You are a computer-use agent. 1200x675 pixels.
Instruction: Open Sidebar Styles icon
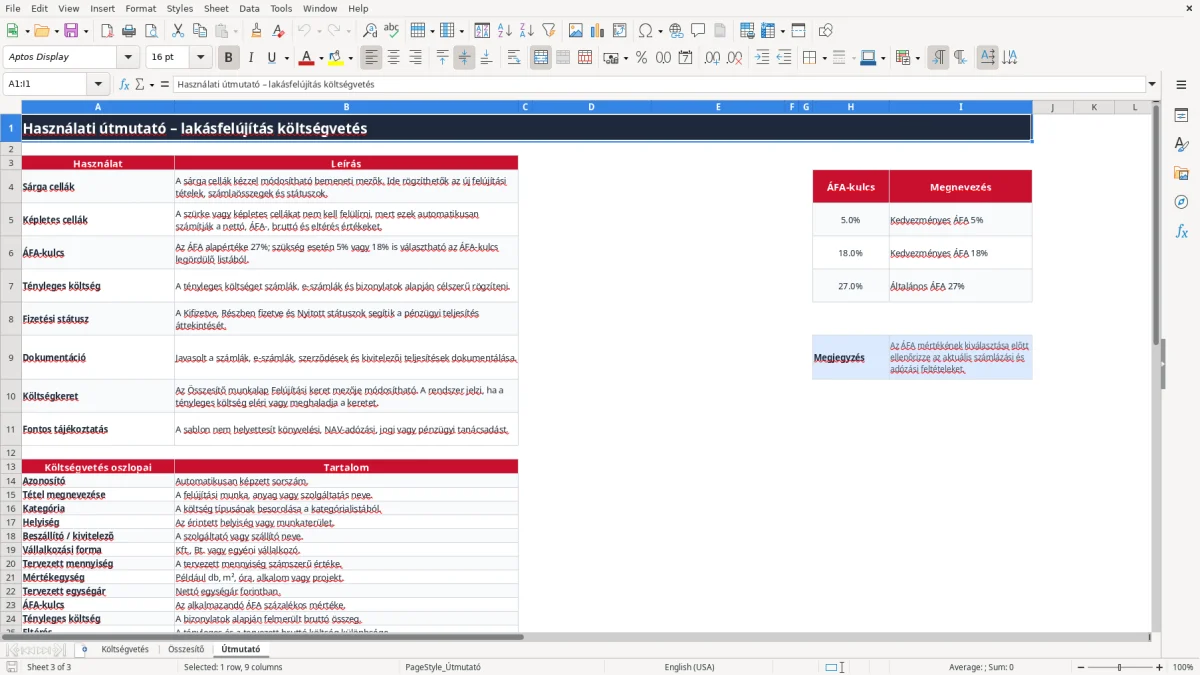point(1181,144)
